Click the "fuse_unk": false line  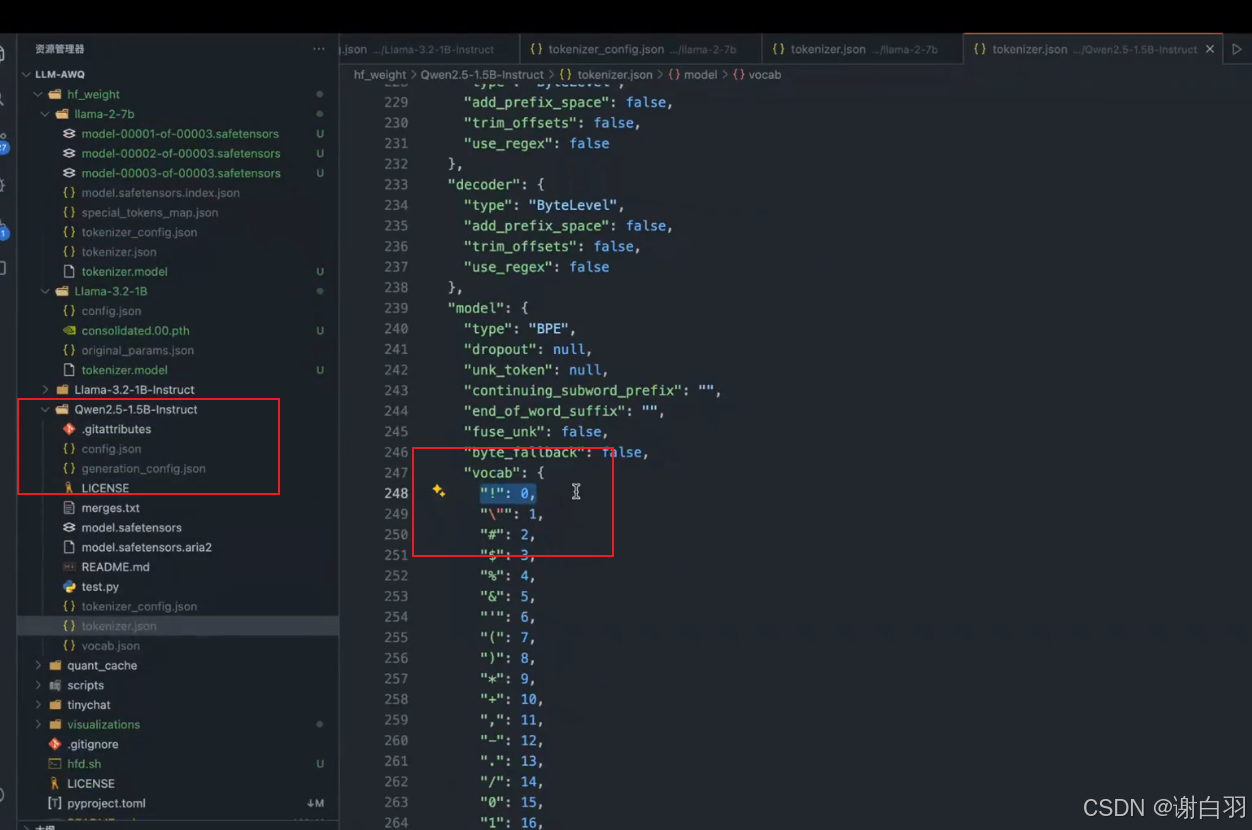click(x=535, y=432)
